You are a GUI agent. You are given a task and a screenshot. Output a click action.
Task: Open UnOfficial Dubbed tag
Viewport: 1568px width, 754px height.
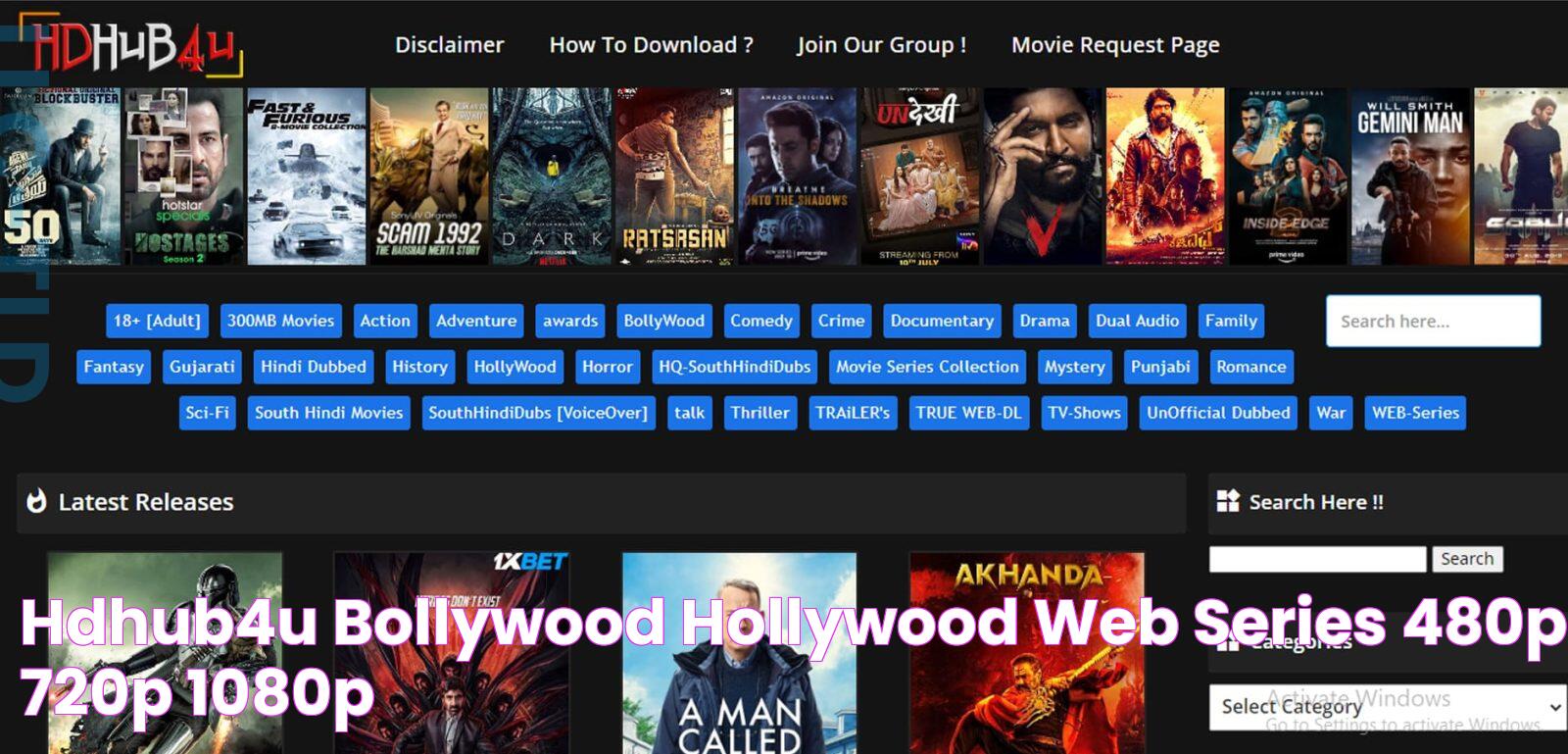pos(1218,413)
